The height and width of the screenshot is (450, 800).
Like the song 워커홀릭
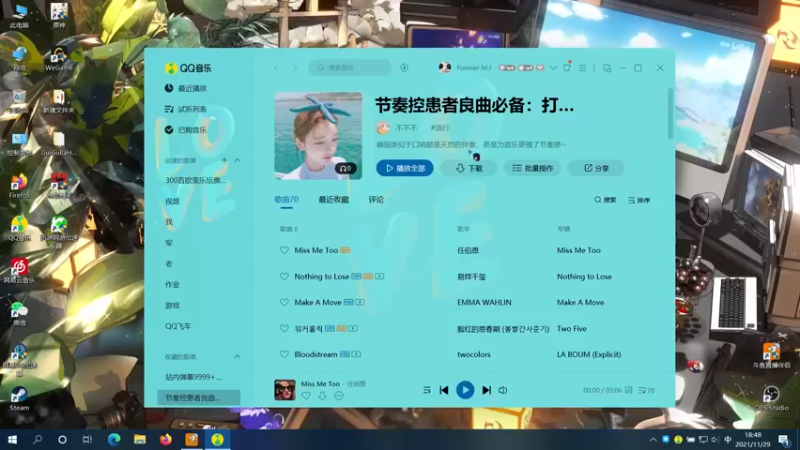tap(284, 329)
